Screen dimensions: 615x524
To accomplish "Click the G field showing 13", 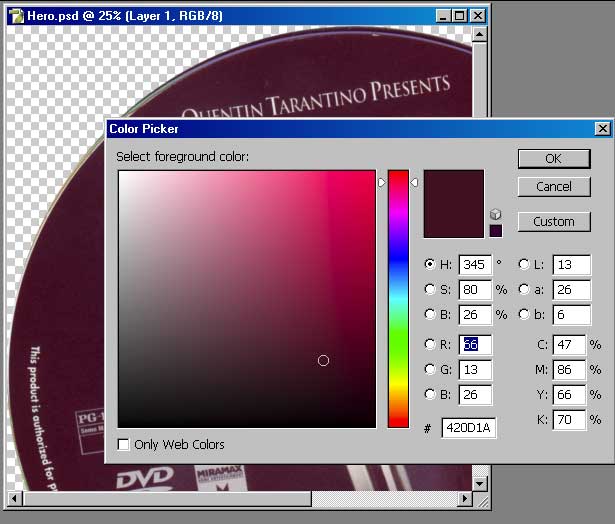I will 475,369.
